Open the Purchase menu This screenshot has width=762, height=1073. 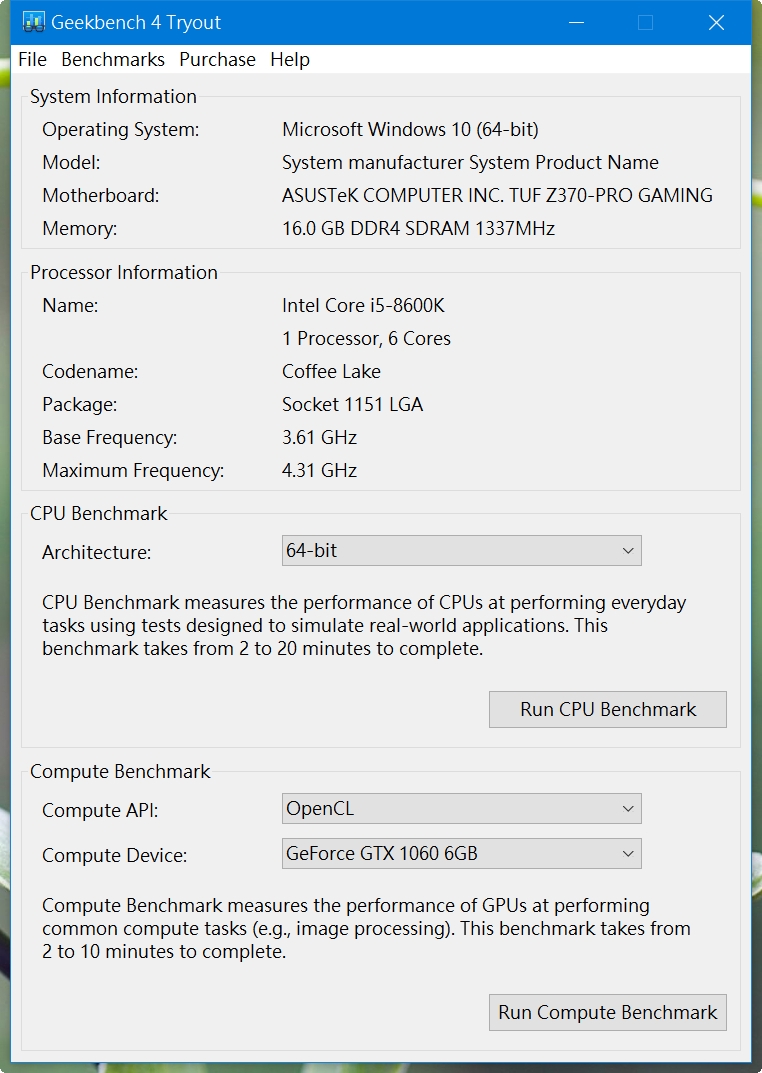(x=218, y=60)
